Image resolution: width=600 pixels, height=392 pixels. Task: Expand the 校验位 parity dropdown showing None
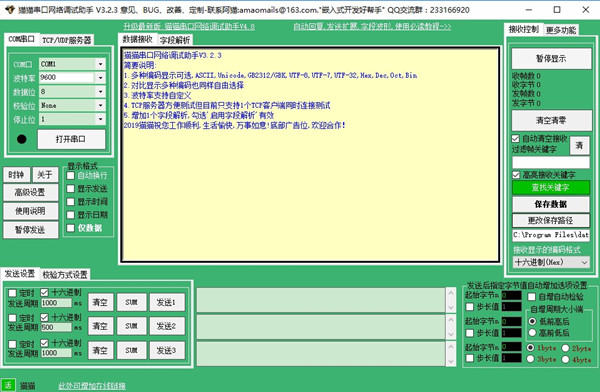pyautogui.click(x=100, y=105)
